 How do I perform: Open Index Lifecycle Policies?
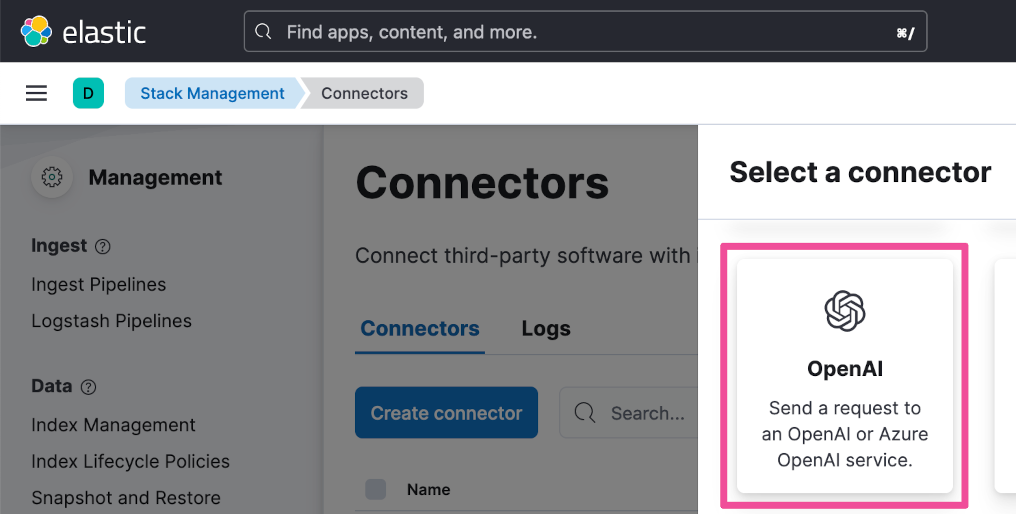coord(130,461)
